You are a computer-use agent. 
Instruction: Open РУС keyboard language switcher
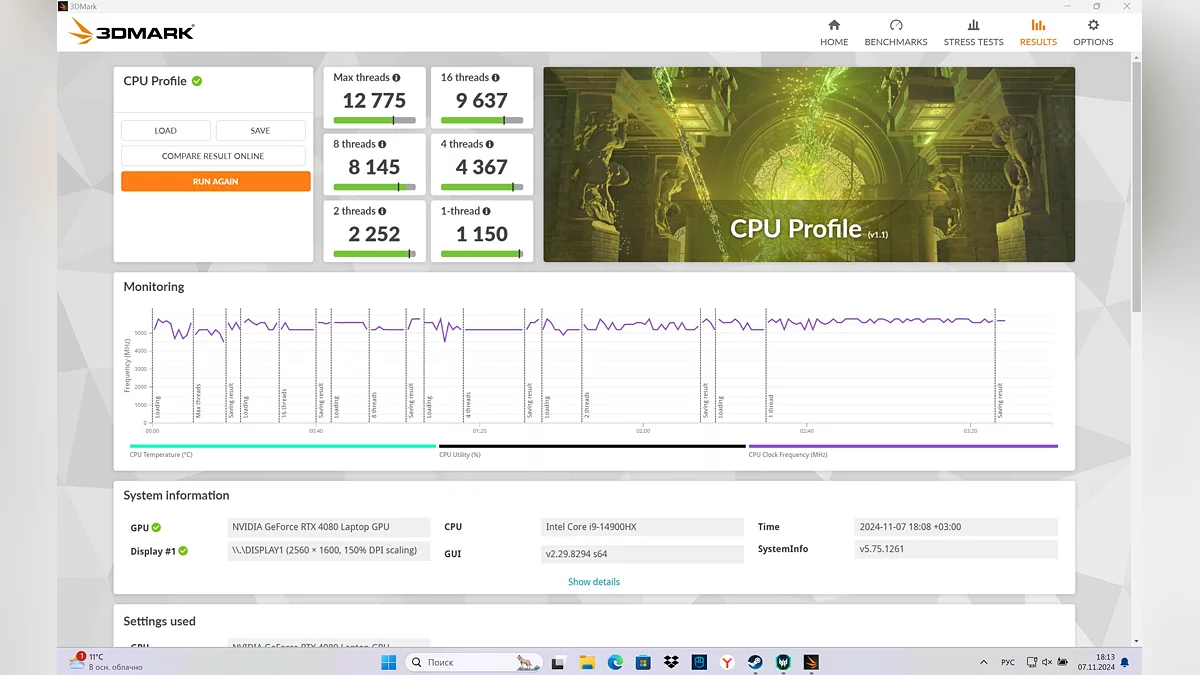coord(1008,662)
